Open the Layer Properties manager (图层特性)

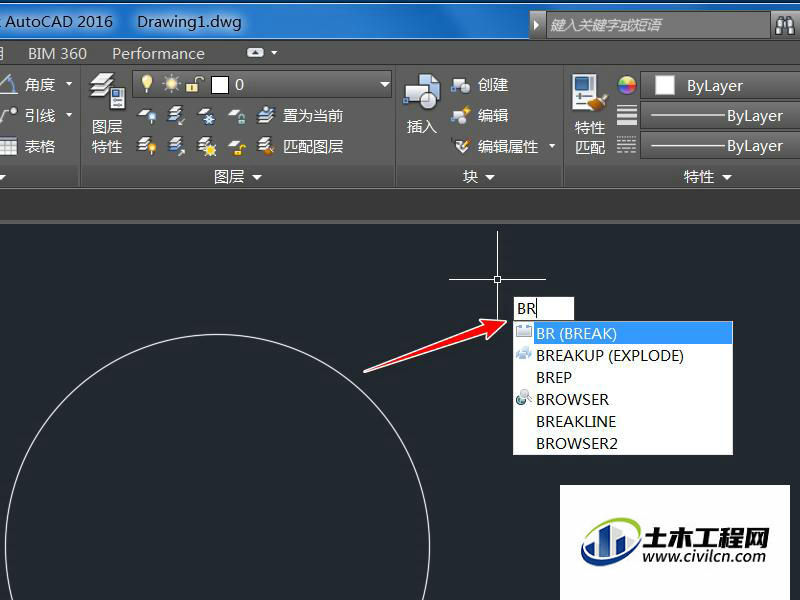107,113
